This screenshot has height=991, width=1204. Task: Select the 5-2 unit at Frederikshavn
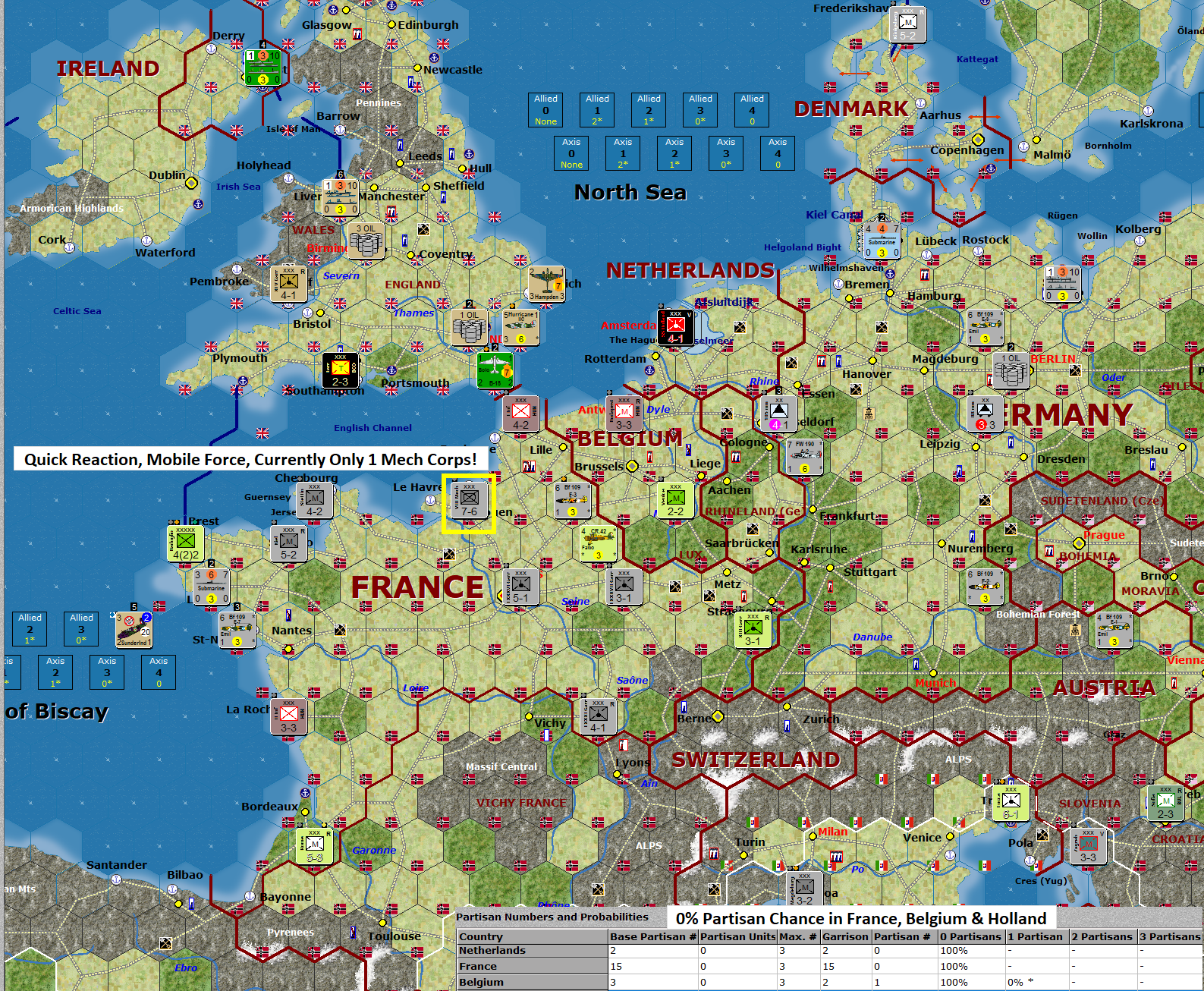click(x=908, y=25)
